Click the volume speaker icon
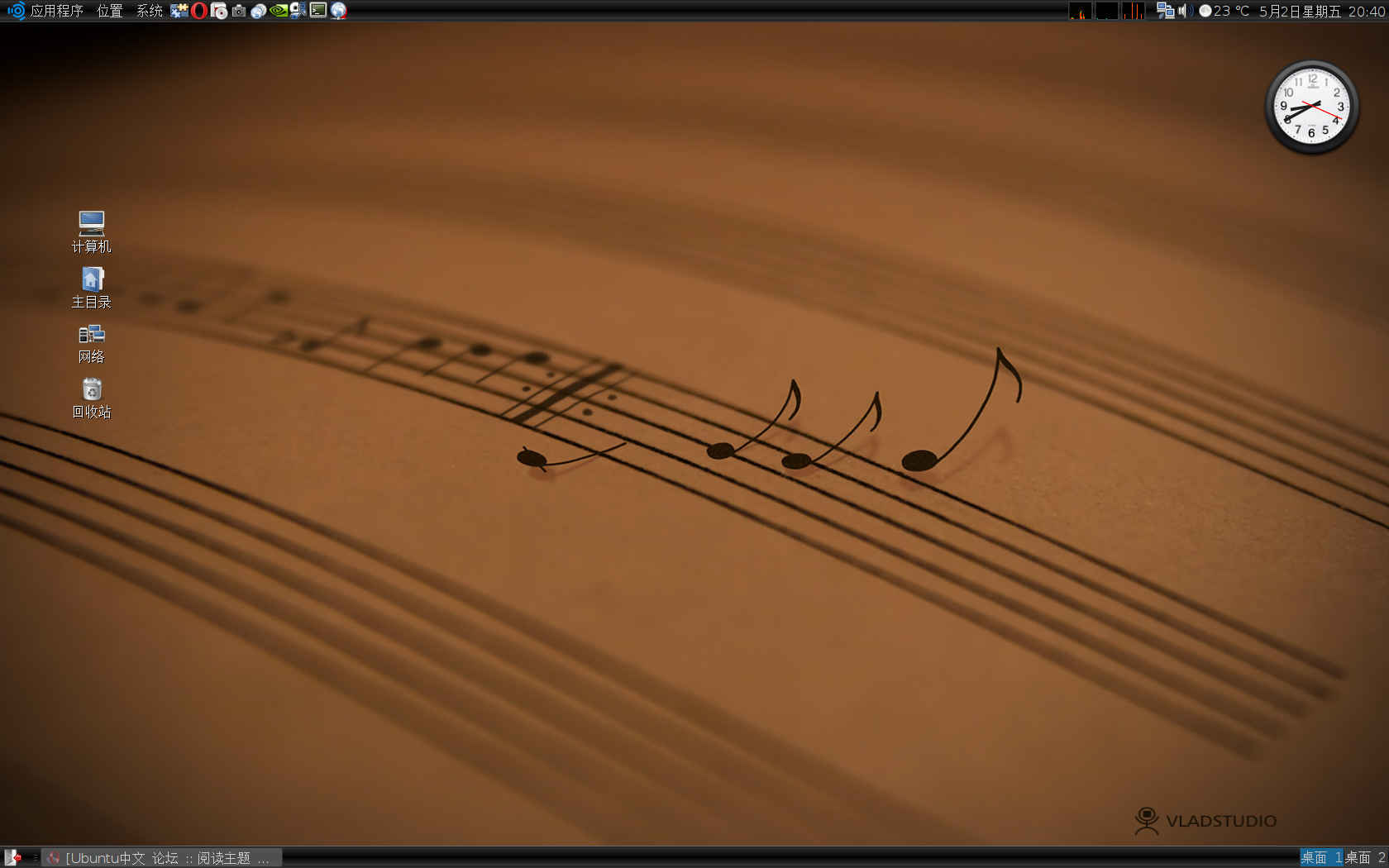The width and height of the screenshot is (1389, 868). point(1185,11)
